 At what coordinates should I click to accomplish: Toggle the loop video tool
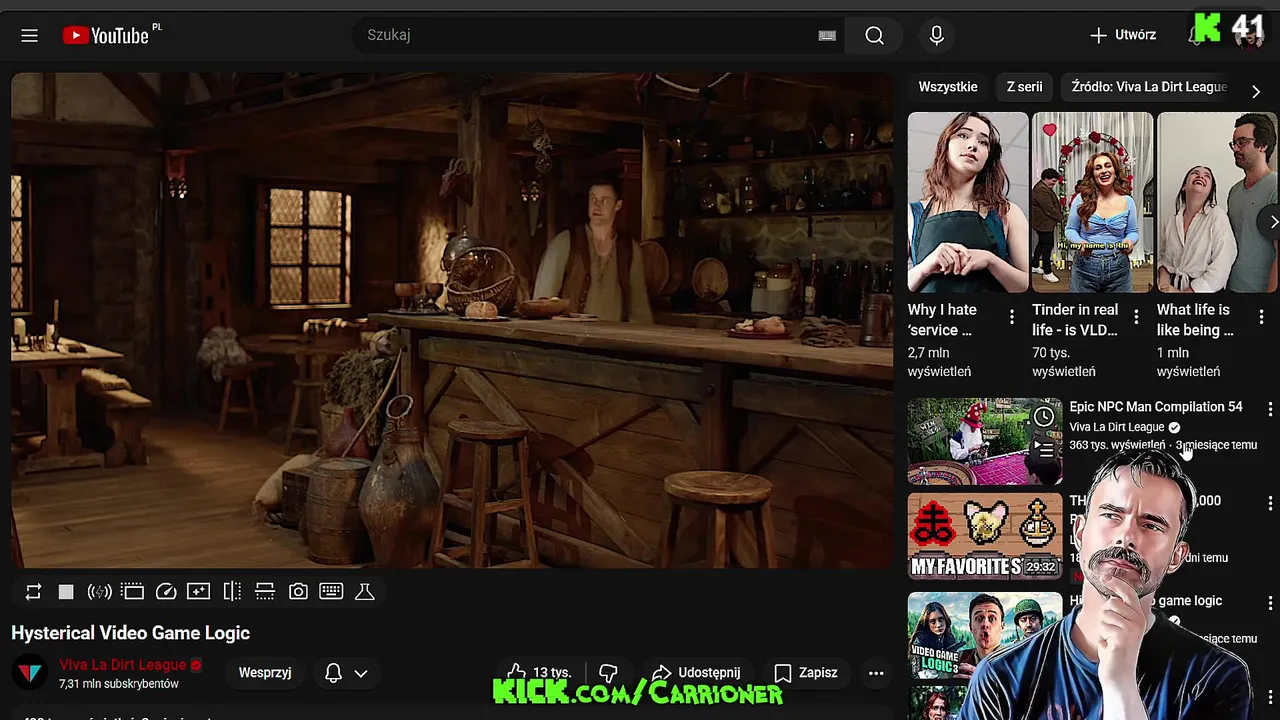33,592
